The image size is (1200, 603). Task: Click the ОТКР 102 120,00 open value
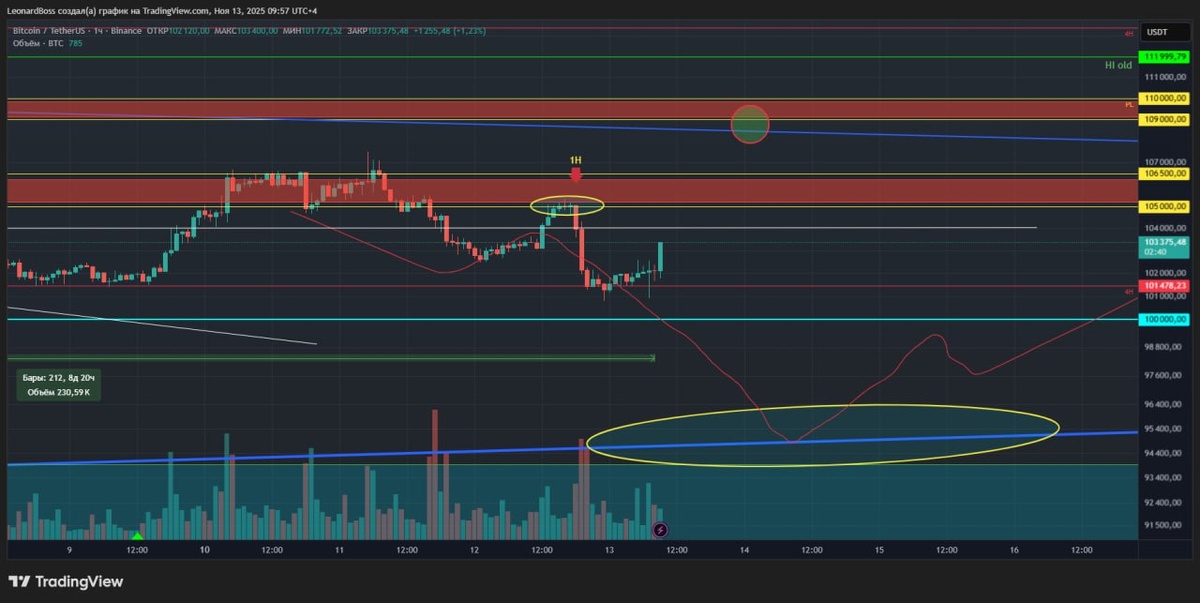pos(178,31)
